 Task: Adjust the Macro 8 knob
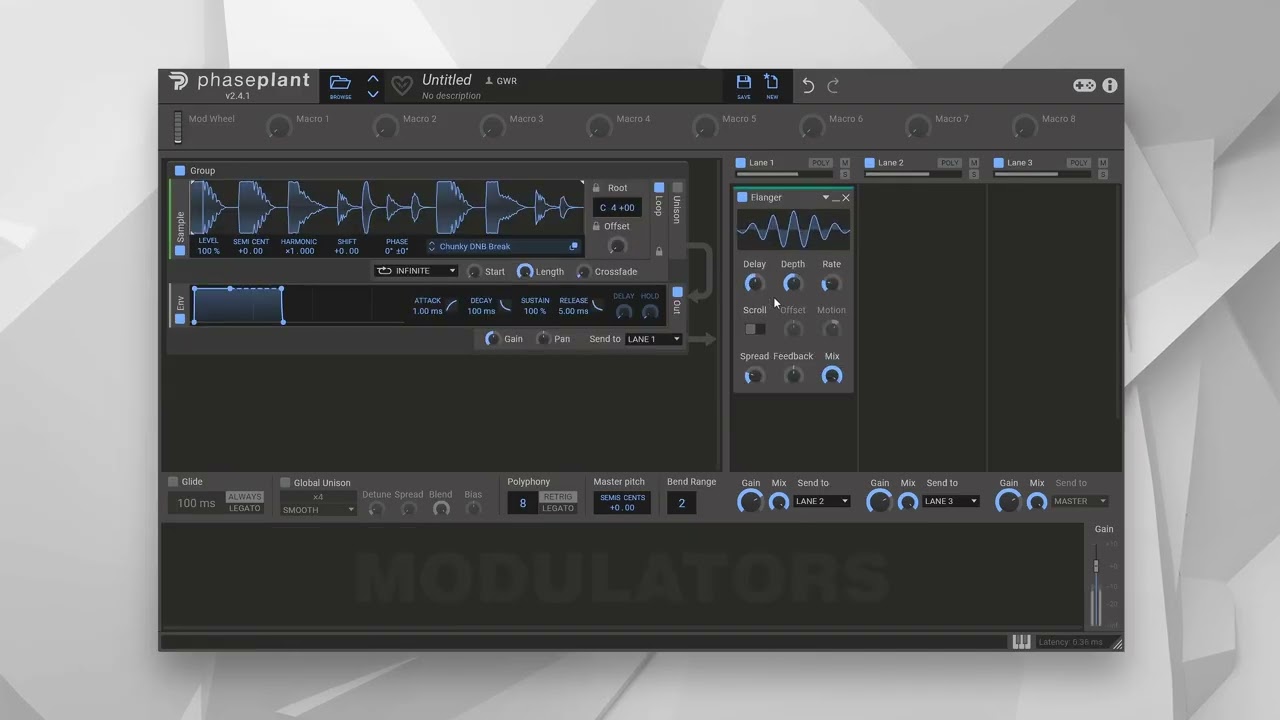click(1025, 127)
